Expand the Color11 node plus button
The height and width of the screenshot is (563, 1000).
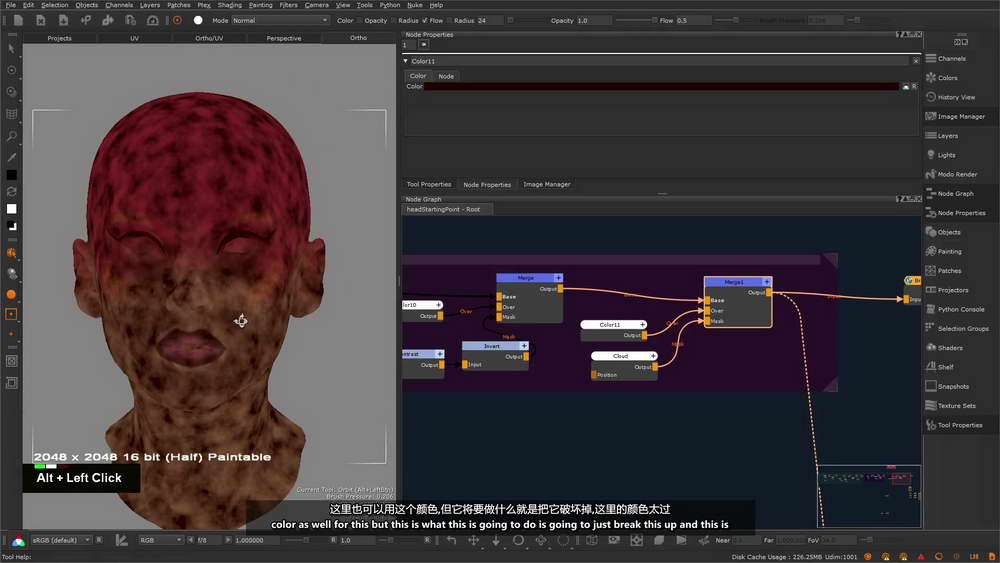click(x=642, y=325)
